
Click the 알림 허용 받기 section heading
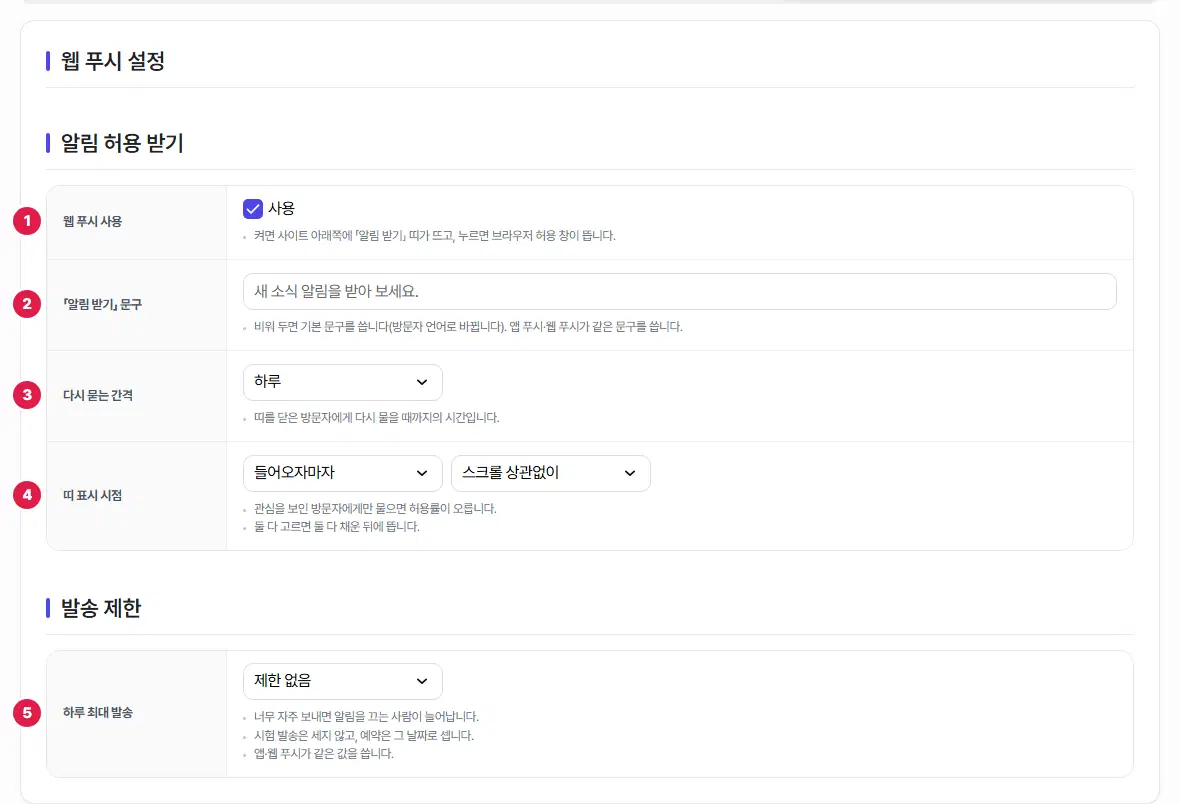click(x=122, y=143)
